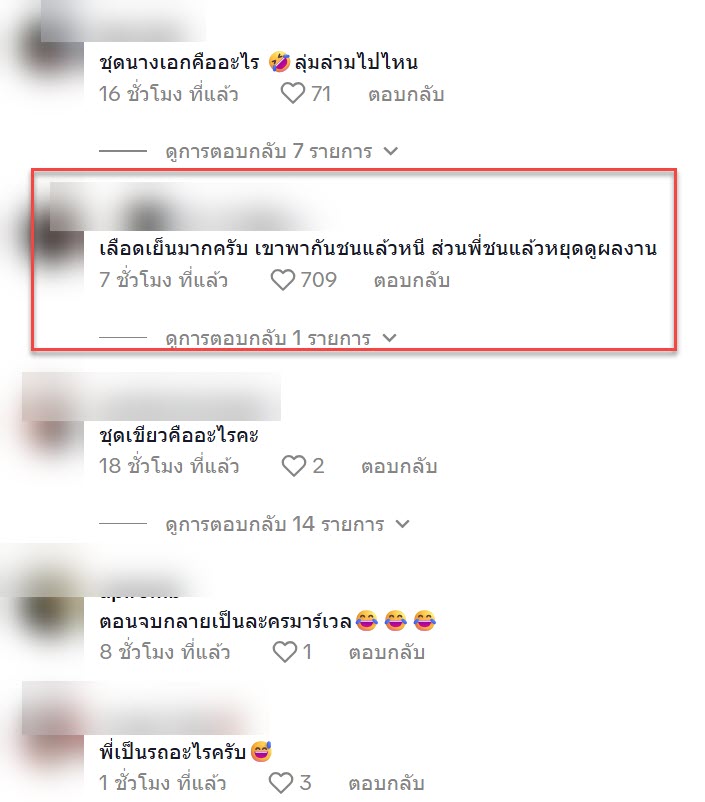Expand 7 replies with the chevron
The width and height of the screenshot is (705, 802).
pyautogui.click(x=391, y=151)
